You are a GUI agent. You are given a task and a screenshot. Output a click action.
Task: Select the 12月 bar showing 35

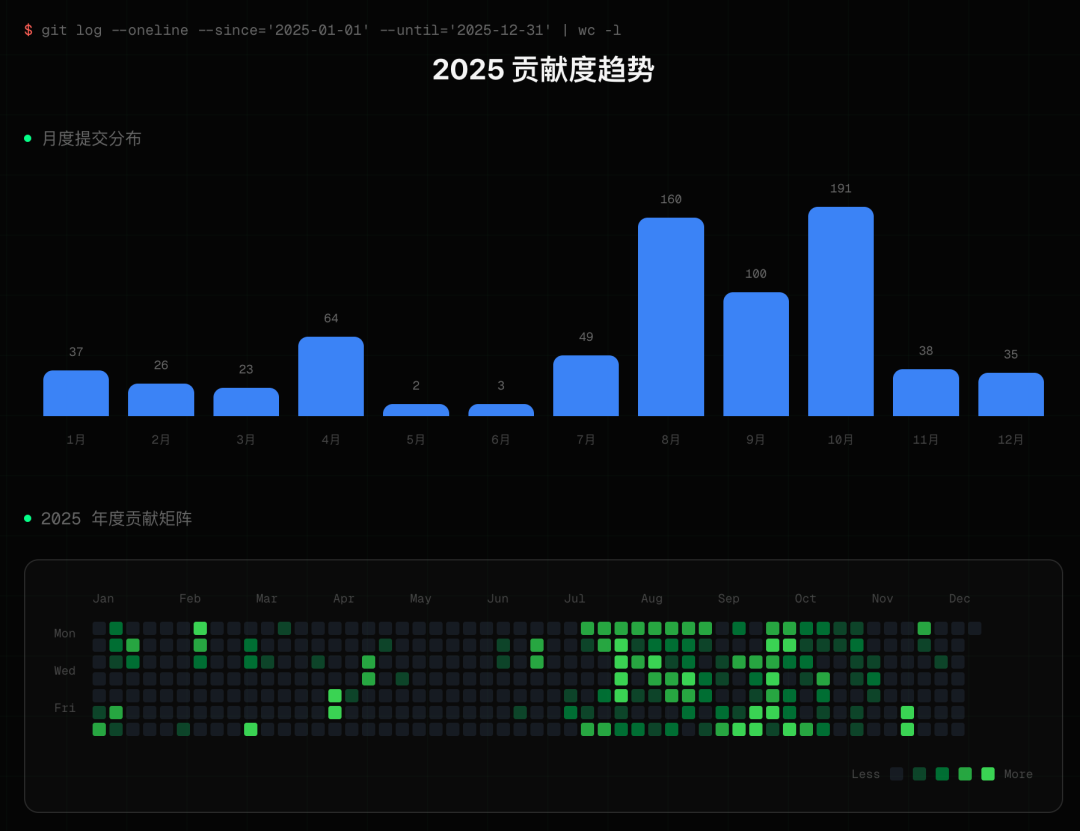(1010, 395)
